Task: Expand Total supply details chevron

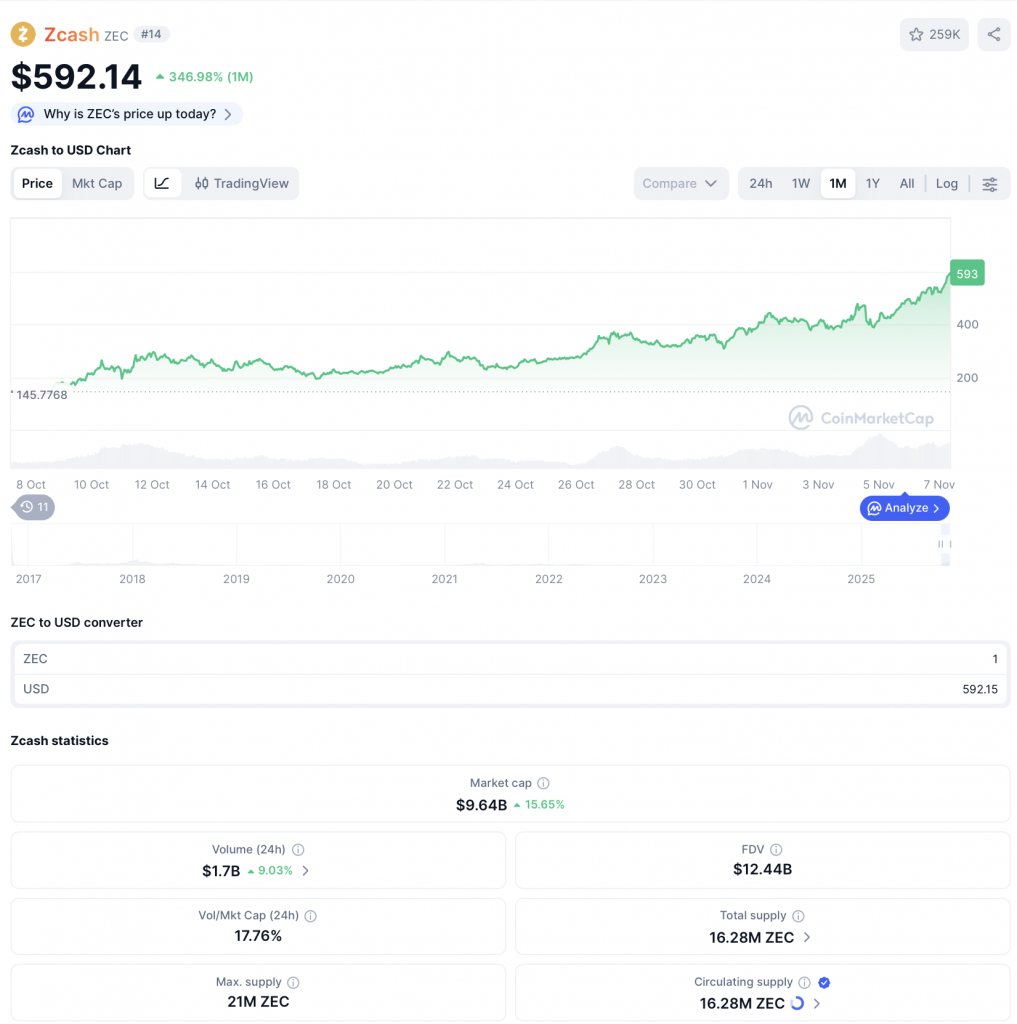Action: tap(807, 938)
